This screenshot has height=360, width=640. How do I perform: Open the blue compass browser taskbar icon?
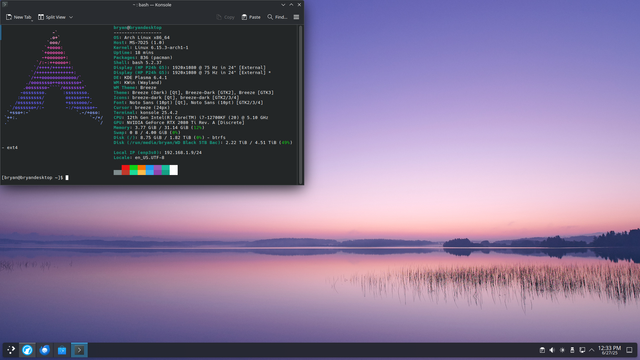[27, 350]
